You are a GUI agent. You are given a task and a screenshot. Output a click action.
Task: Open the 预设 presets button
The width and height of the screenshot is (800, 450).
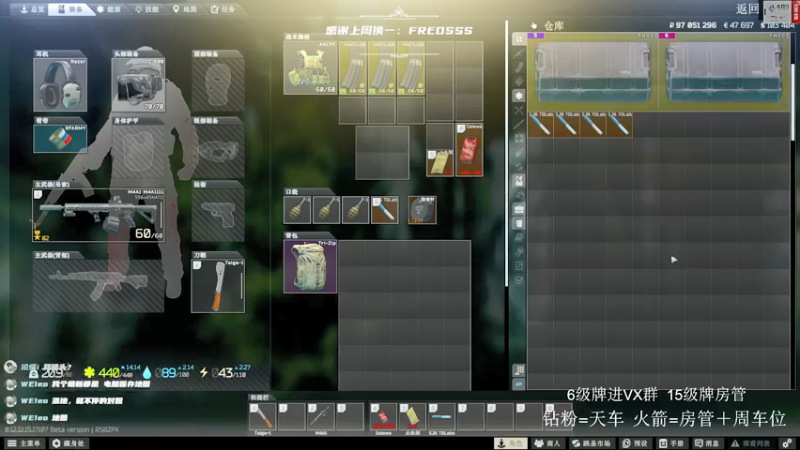click(635, 443)
